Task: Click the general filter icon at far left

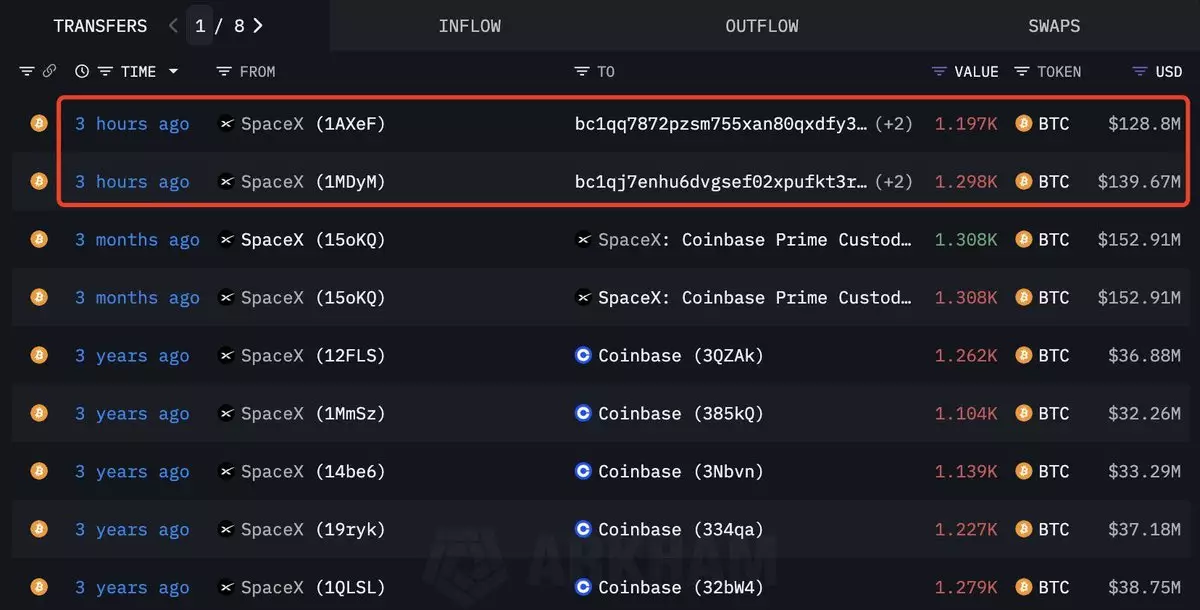Action: [27, 72]
